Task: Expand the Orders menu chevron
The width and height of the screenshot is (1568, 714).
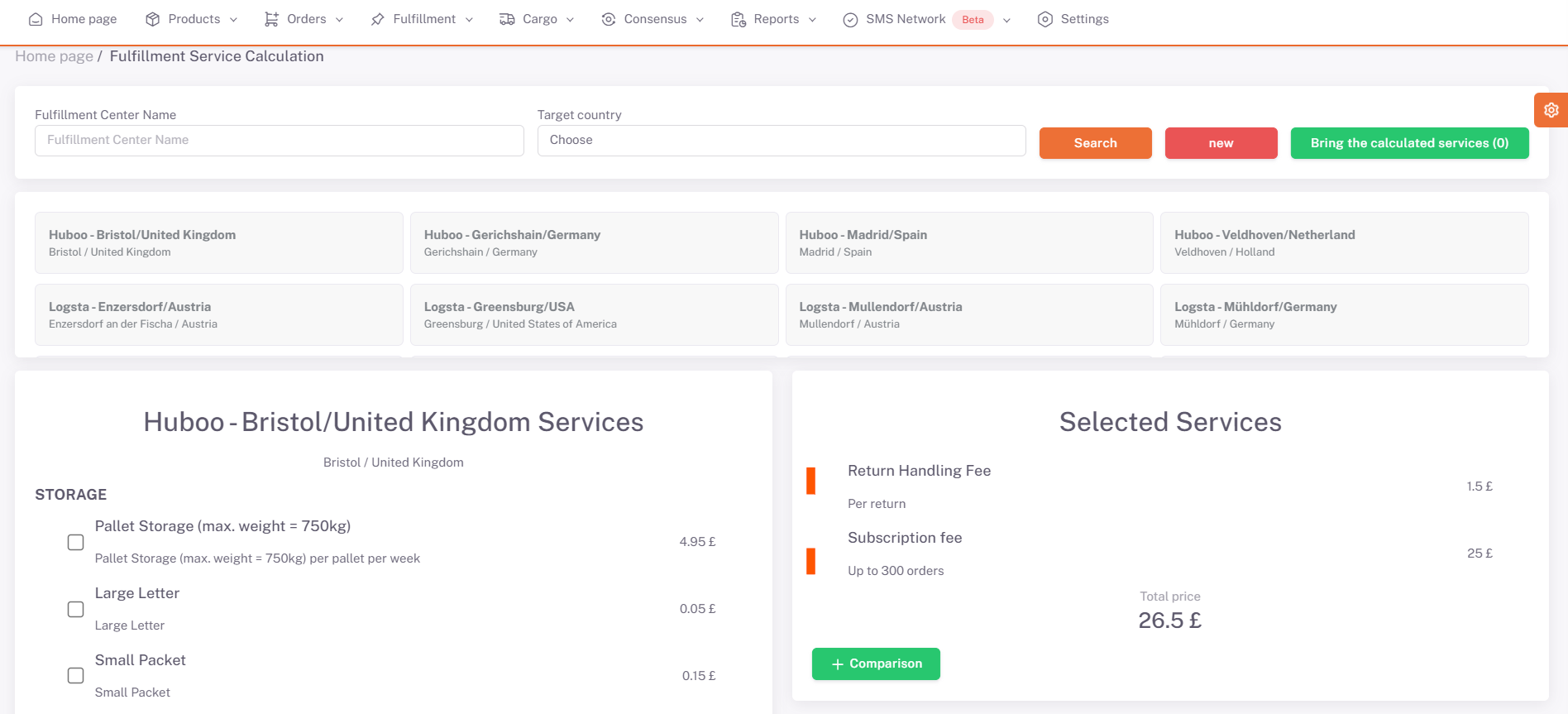Action: click(339, 20)
